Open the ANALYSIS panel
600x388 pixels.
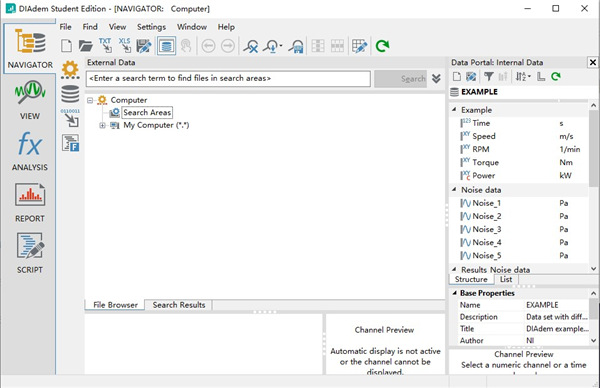point(30,151)
